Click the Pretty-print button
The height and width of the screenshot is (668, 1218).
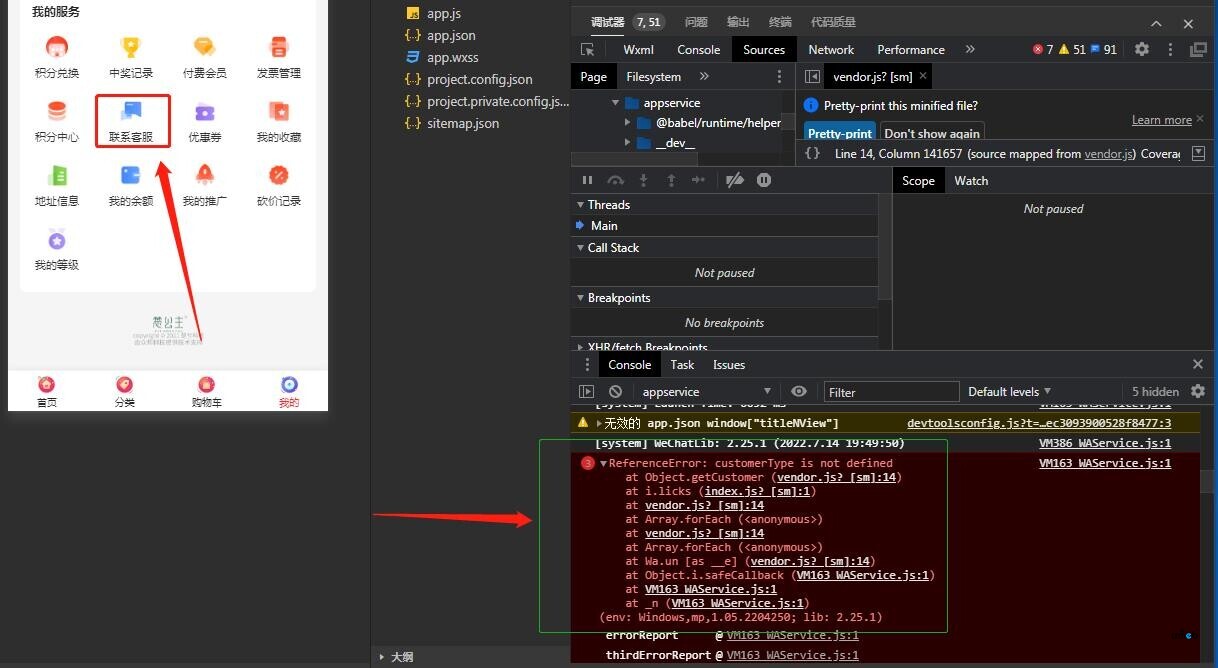click(x=840, y=133)
